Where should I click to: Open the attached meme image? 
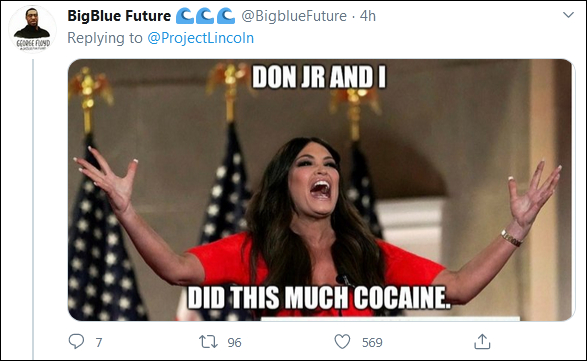click(x=321, y=190)
